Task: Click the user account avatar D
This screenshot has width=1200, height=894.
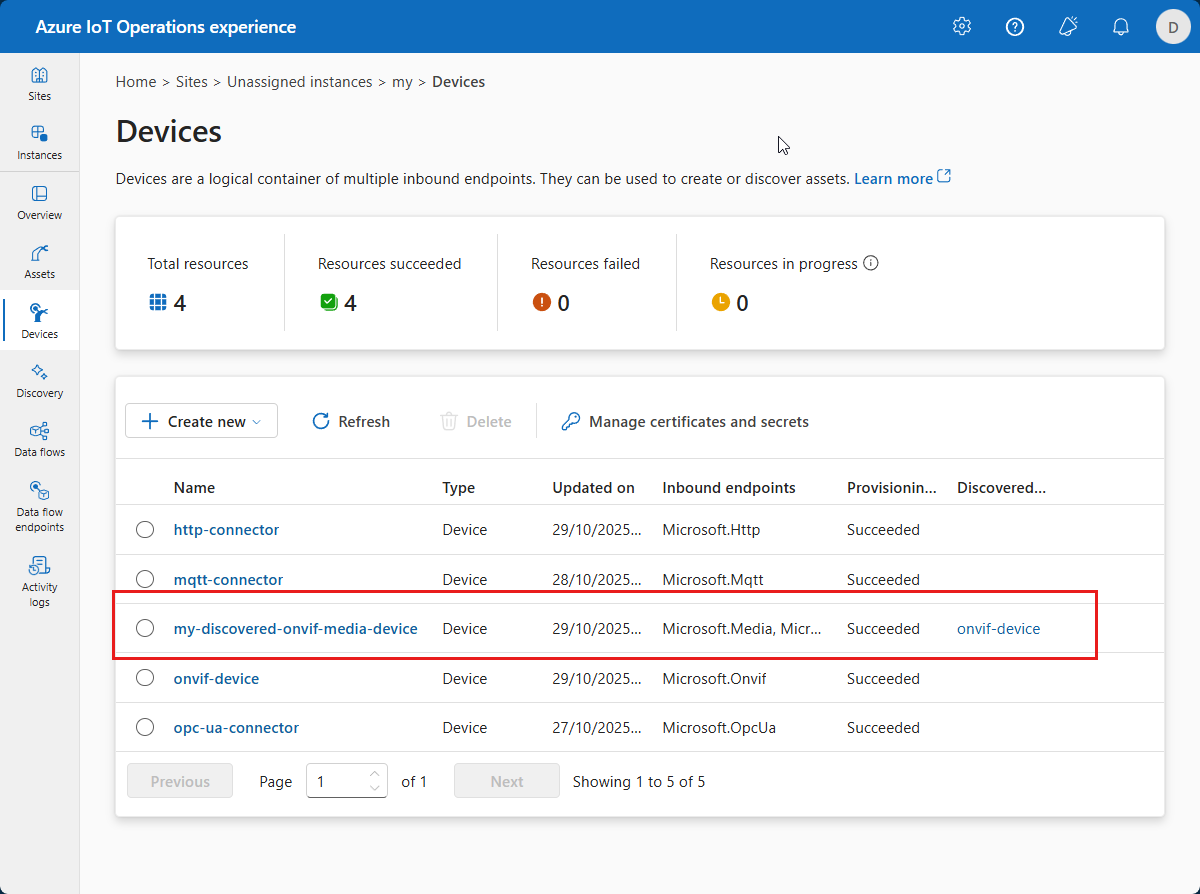Action: click(1173, 27)
